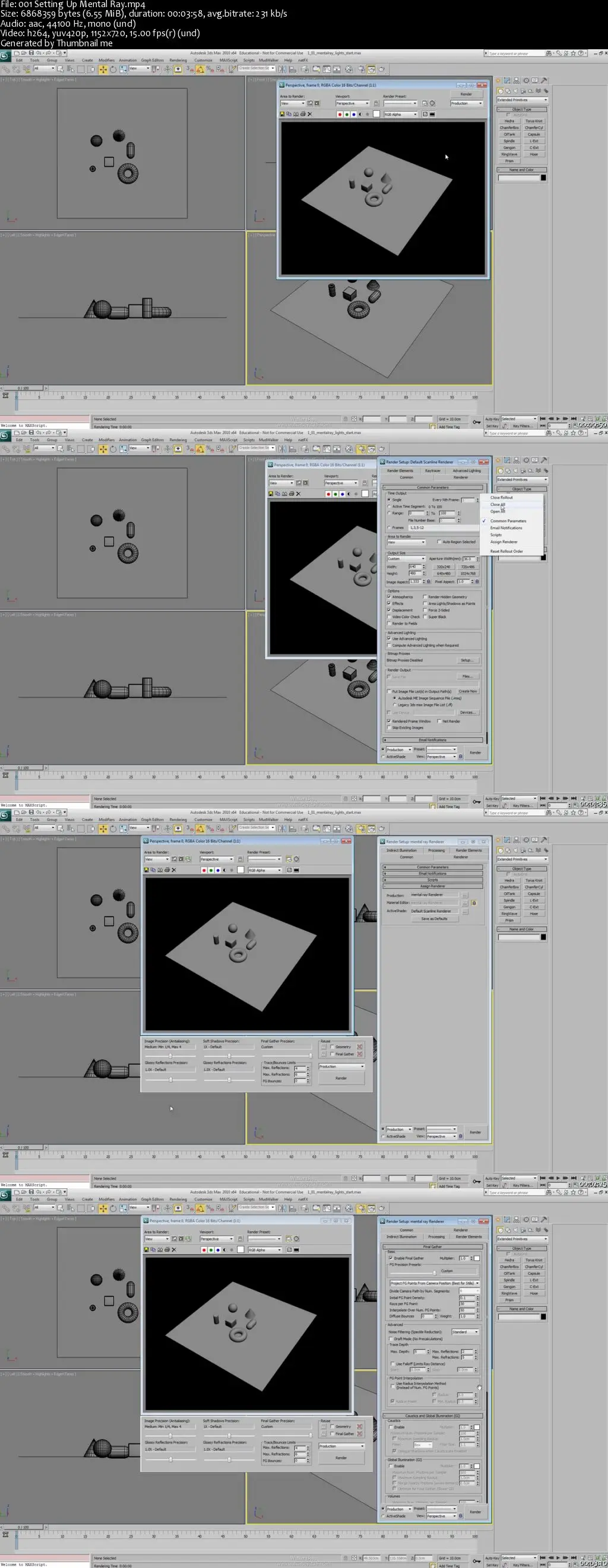Open Render Setup icon in first frame's toolbar
This screenshot has height=1568, width=608.
click(x=361, y=69)
